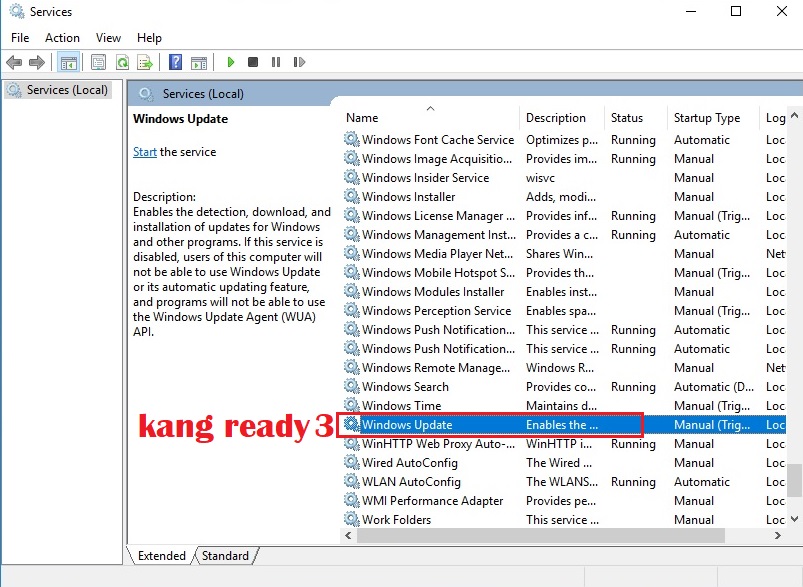Image resolution: width=803 pixels, height=587 pixels.
Task: Click the Services app icon in title bar
Action: [17, 11]
